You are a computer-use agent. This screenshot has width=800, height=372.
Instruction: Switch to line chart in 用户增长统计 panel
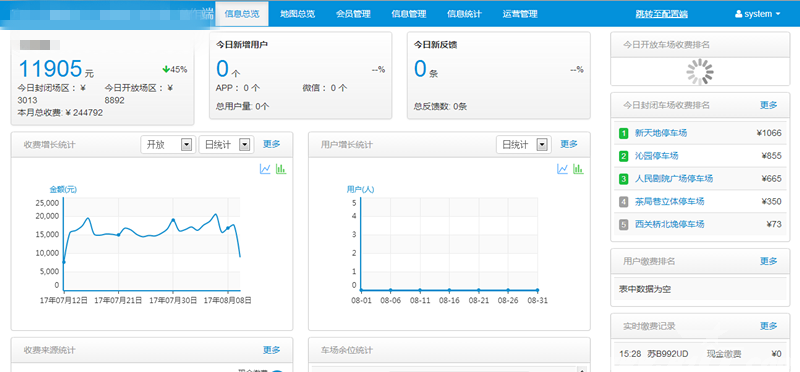click(562, 169)
